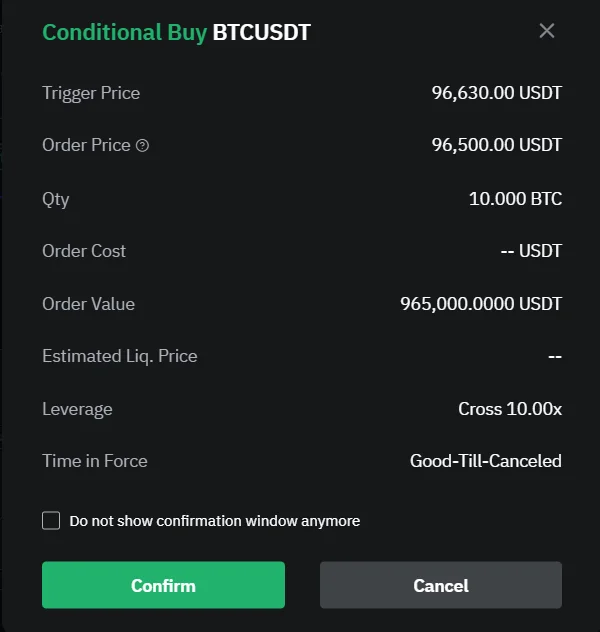This screenshot has height=632, width=600.
Task: Click the Good-Till-Canceled time in force value
Action: click(x=485, y=461)
